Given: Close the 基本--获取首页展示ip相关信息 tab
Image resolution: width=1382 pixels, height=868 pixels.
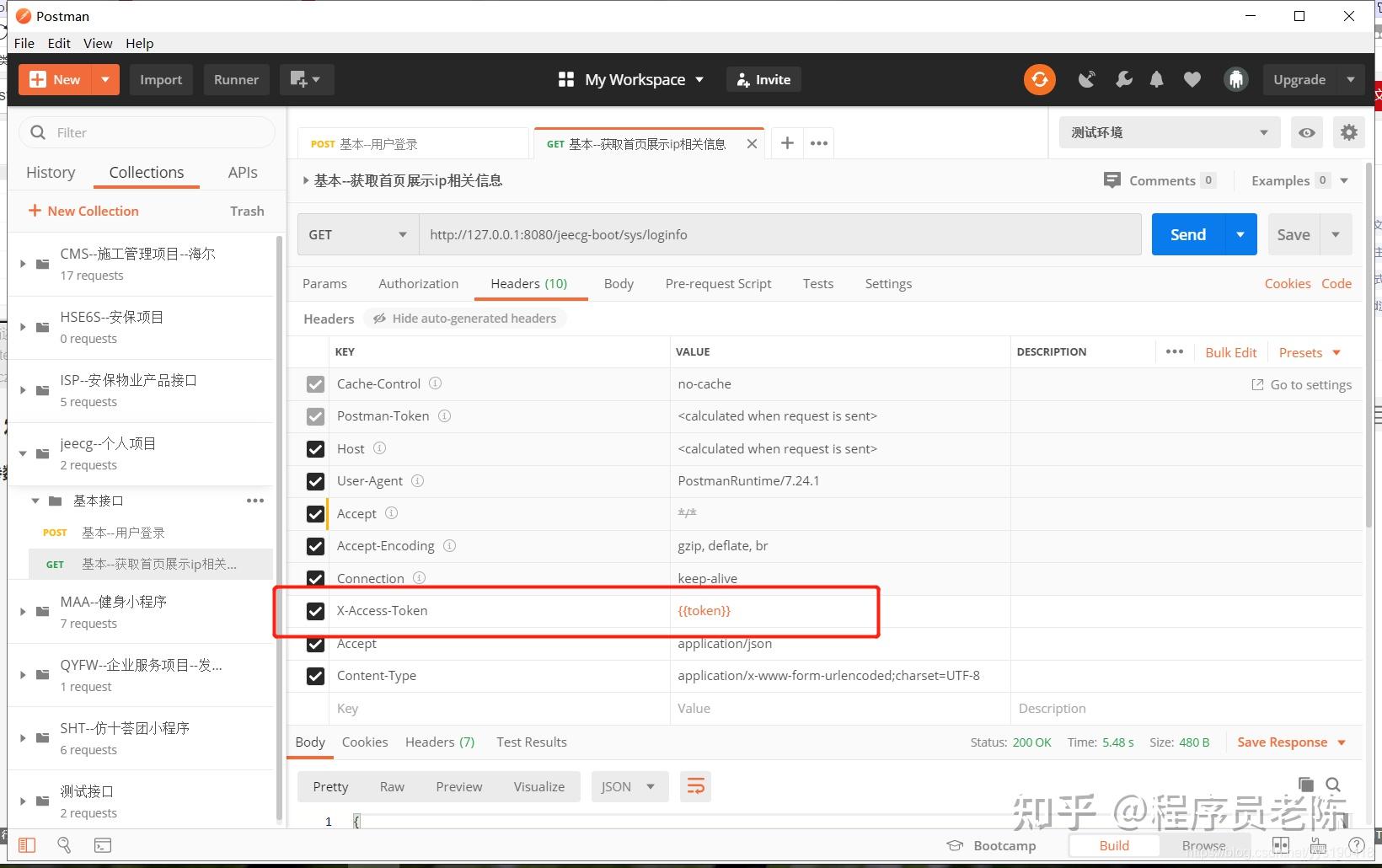Looking at the screenshot, I should pos(752,144).
